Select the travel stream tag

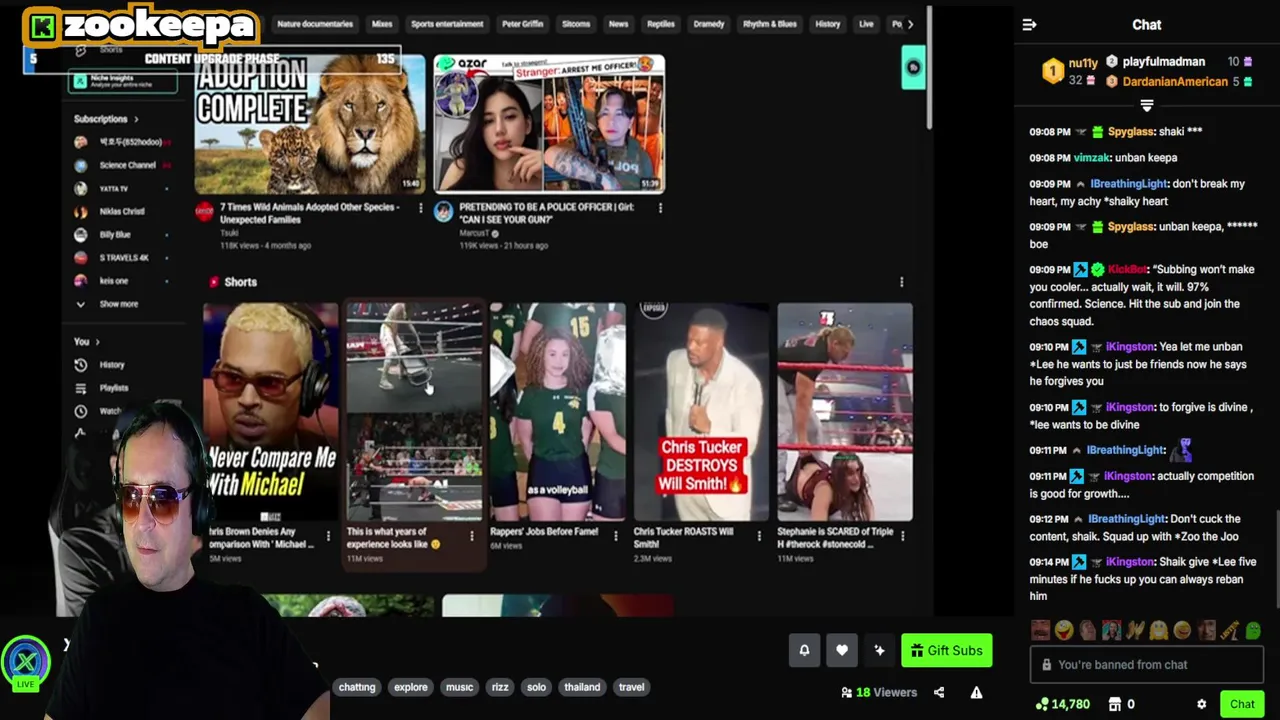click(631, 687)
